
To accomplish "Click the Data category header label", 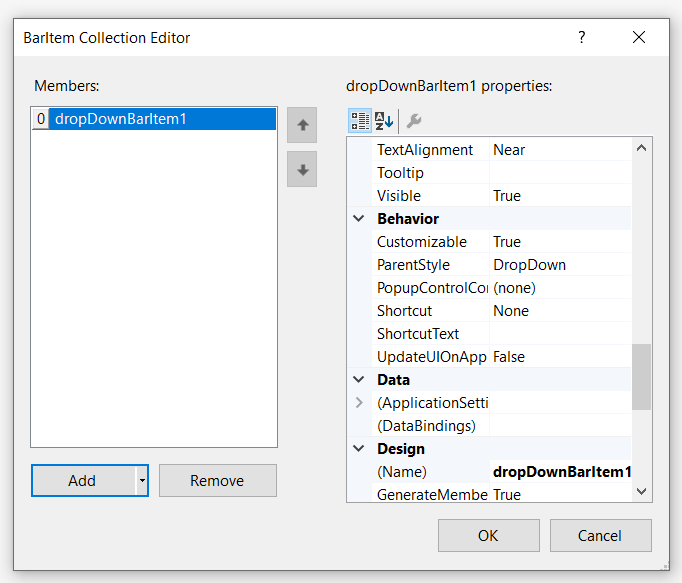I will tap(393, 379).
